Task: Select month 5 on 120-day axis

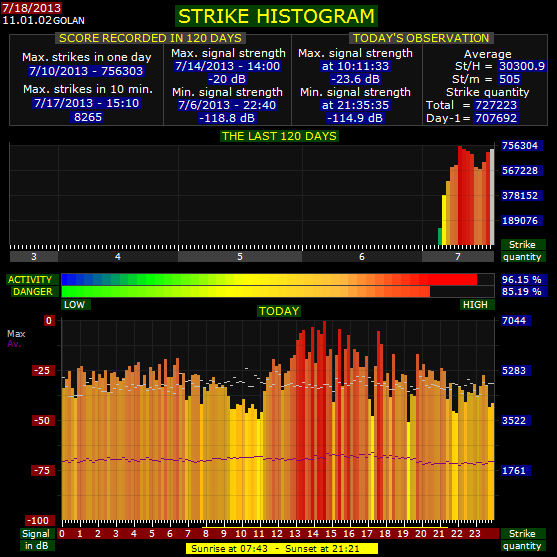Action: (x=240, y=256)
